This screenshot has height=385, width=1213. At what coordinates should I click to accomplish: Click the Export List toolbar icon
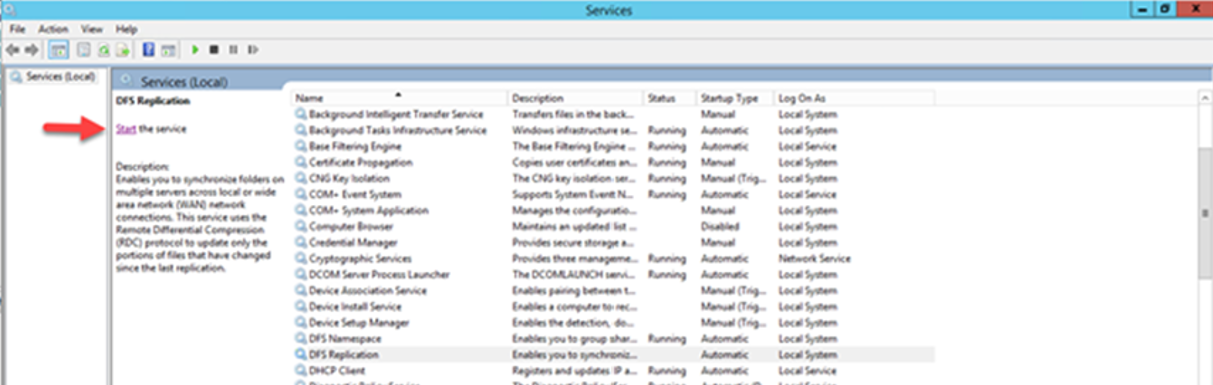coord(123,49)
